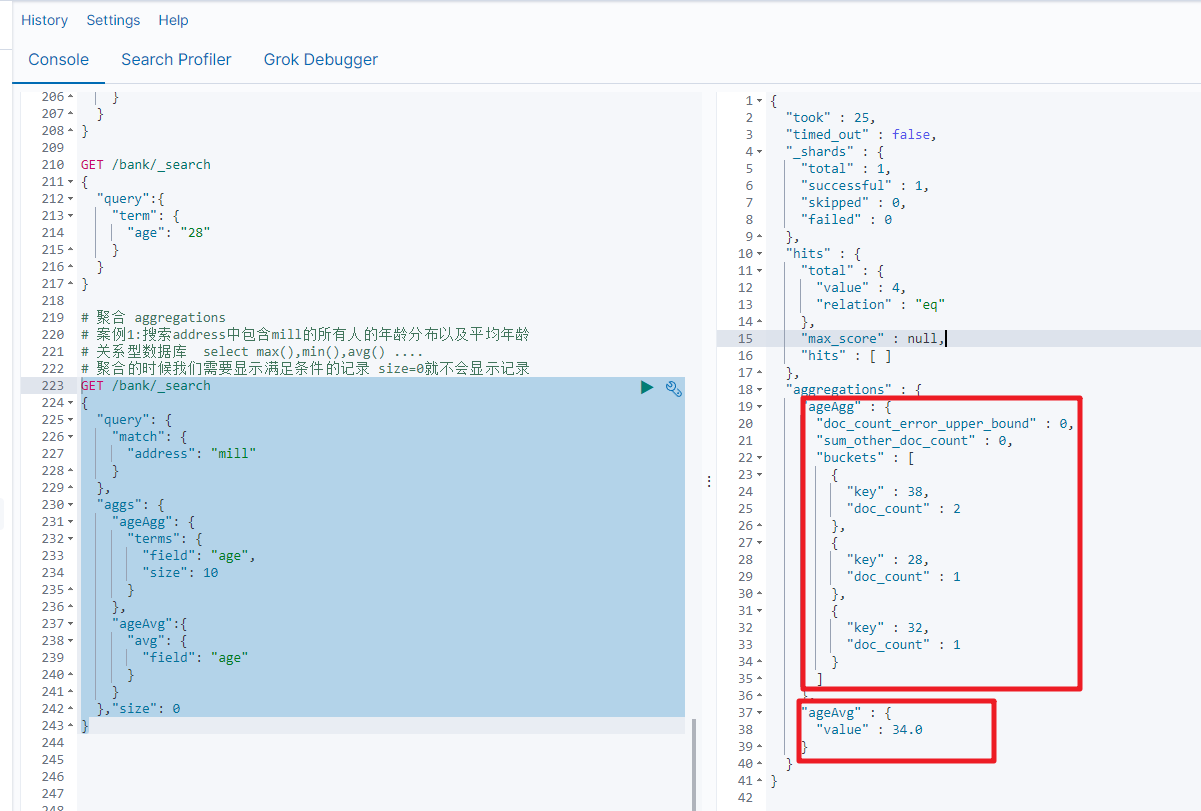The image size is (1201, 811).
Task: Switch to the Search Profiler tab
Action: [x=176, y=60]
